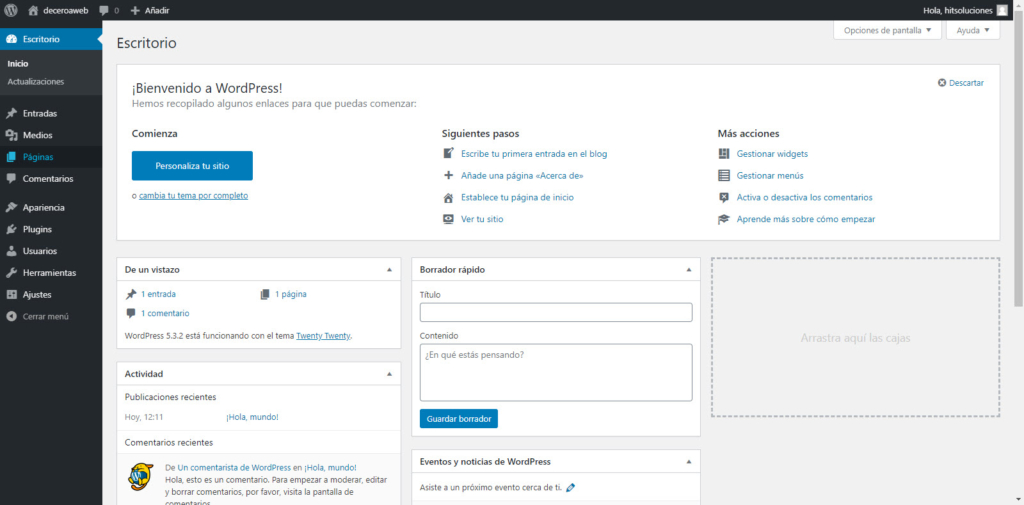The image size is (1024, 505).
Task: Open the Ajustes menu label
Action: point(37,295)
